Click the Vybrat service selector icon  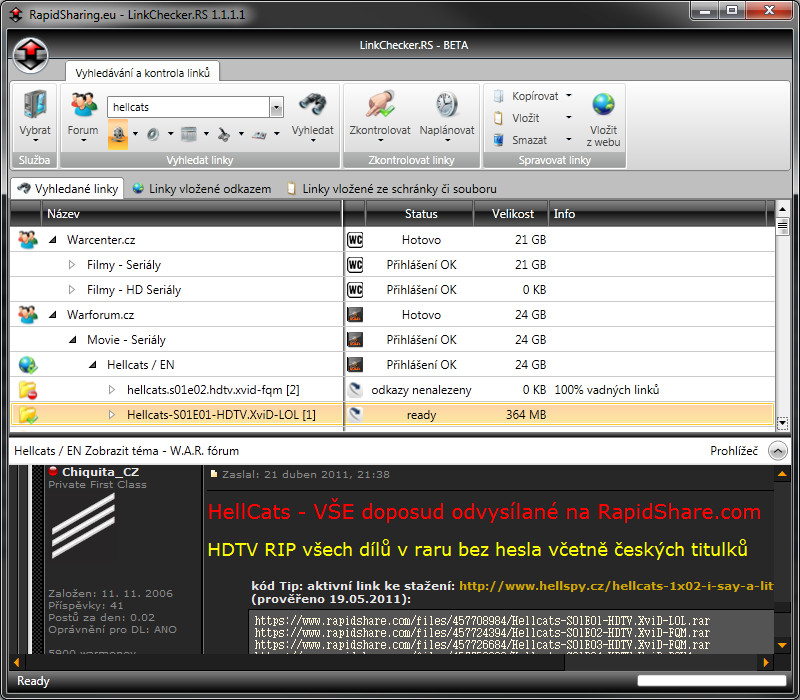35,105
